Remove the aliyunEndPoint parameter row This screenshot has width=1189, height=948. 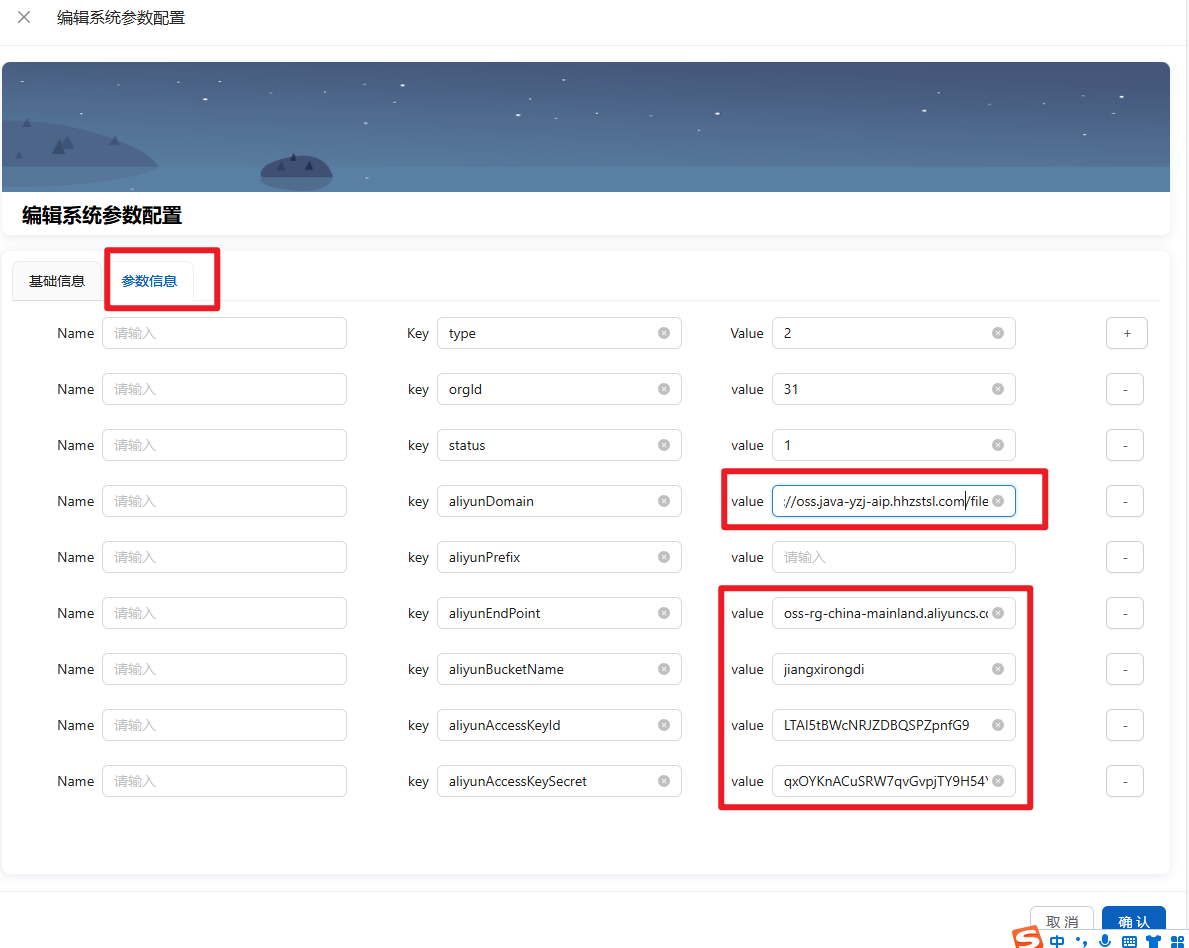pos(1125,614)
